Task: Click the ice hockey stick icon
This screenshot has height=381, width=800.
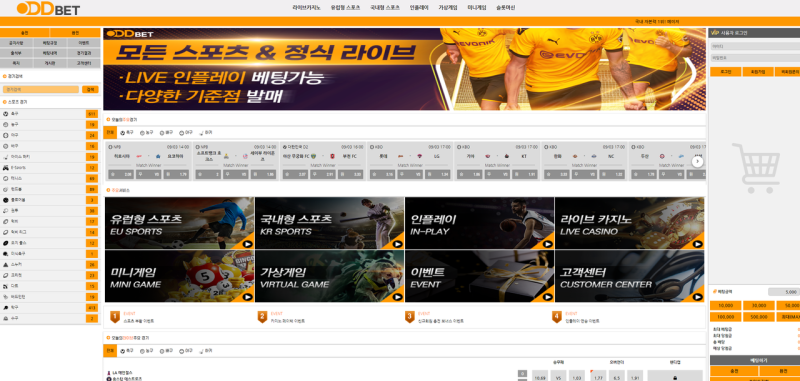Action: [6, 157]
